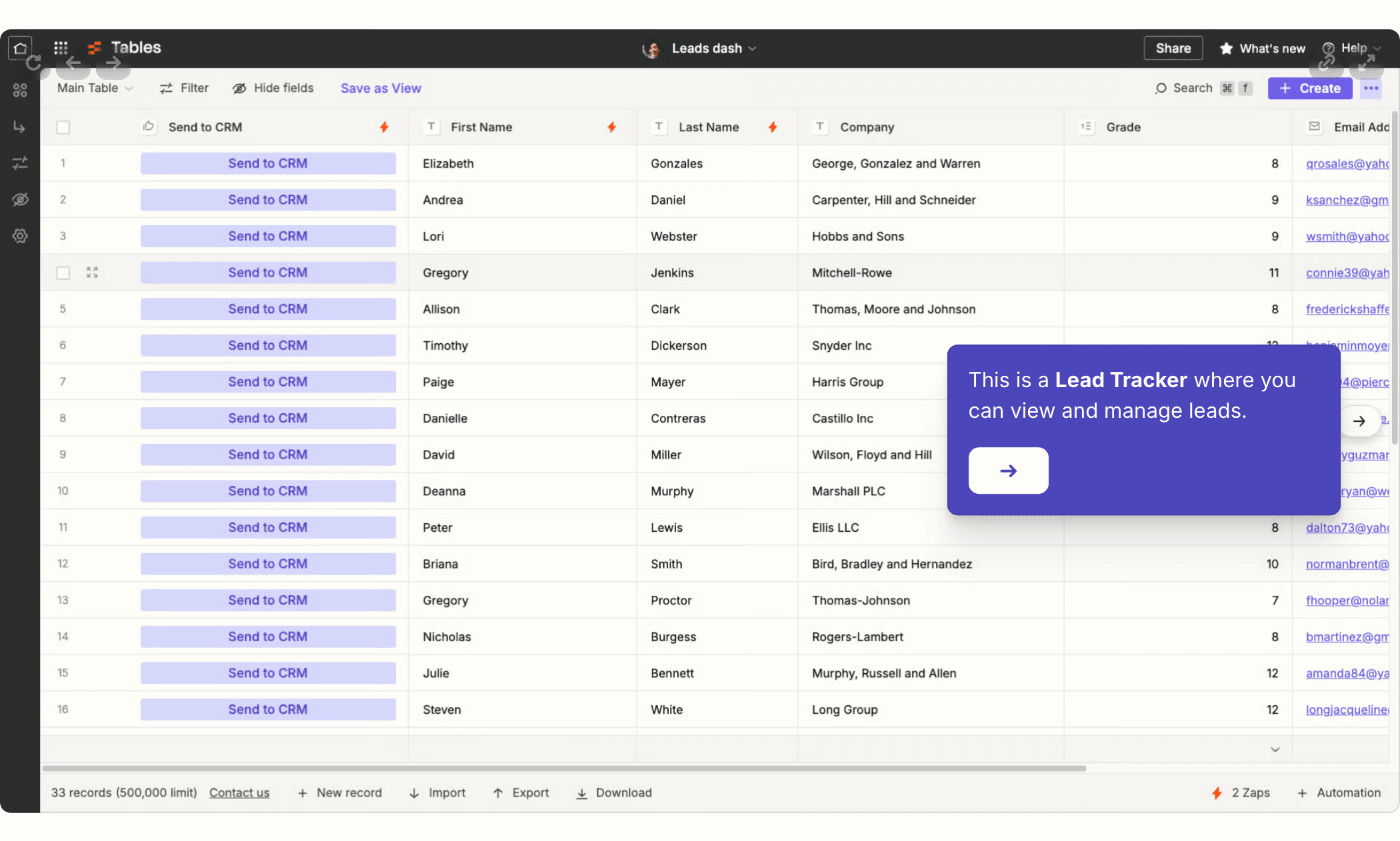Viewport: 1400px width, 841px height.
Task: Click the Zap bolt on First Name column
Action: 611,127
